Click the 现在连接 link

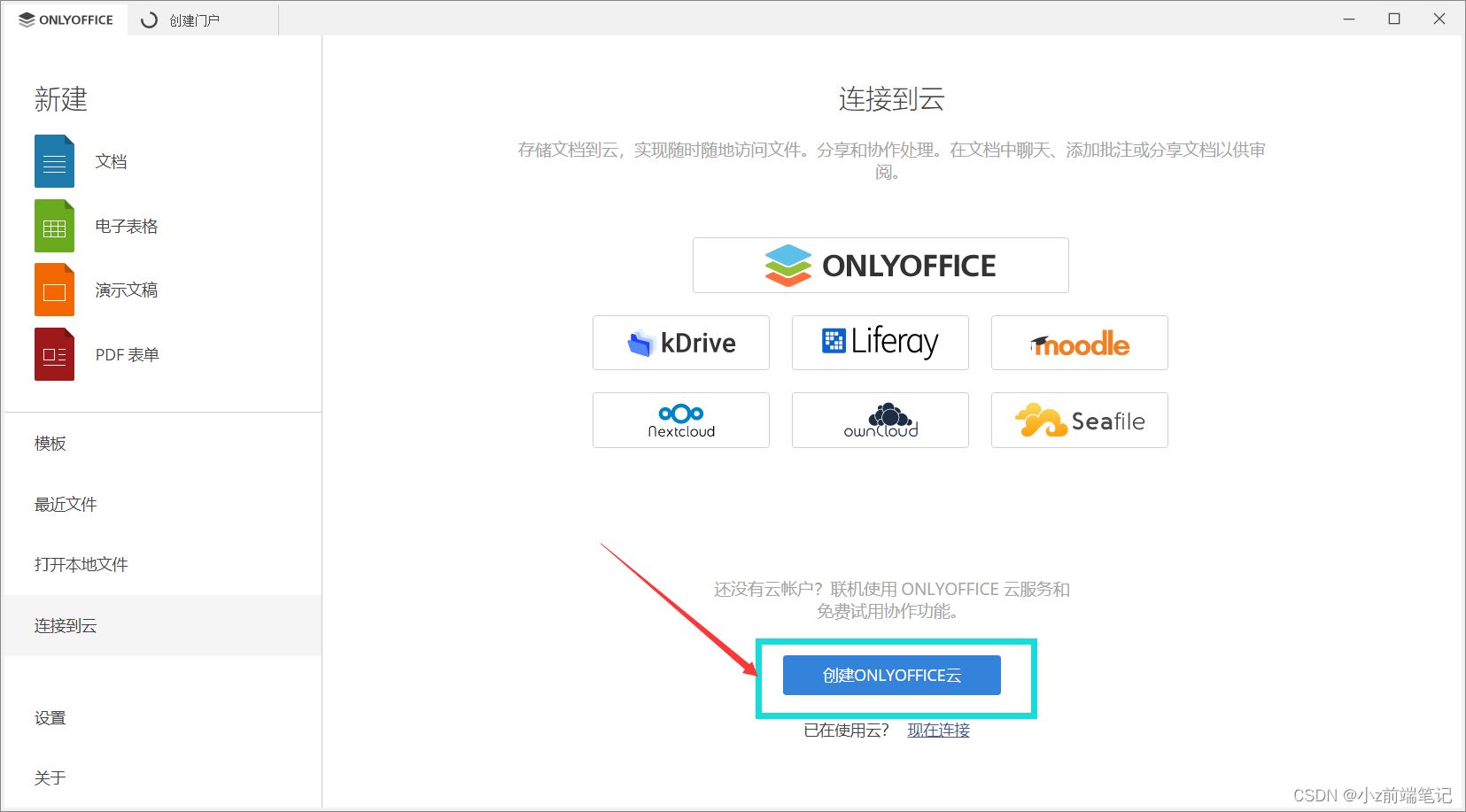938,730
